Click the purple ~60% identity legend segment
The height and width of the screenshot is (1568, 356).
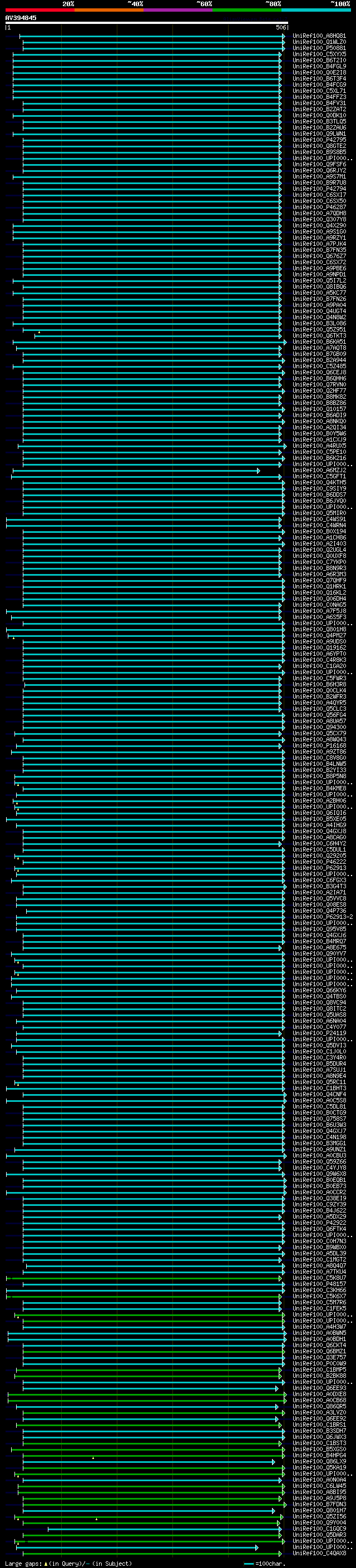177,11
